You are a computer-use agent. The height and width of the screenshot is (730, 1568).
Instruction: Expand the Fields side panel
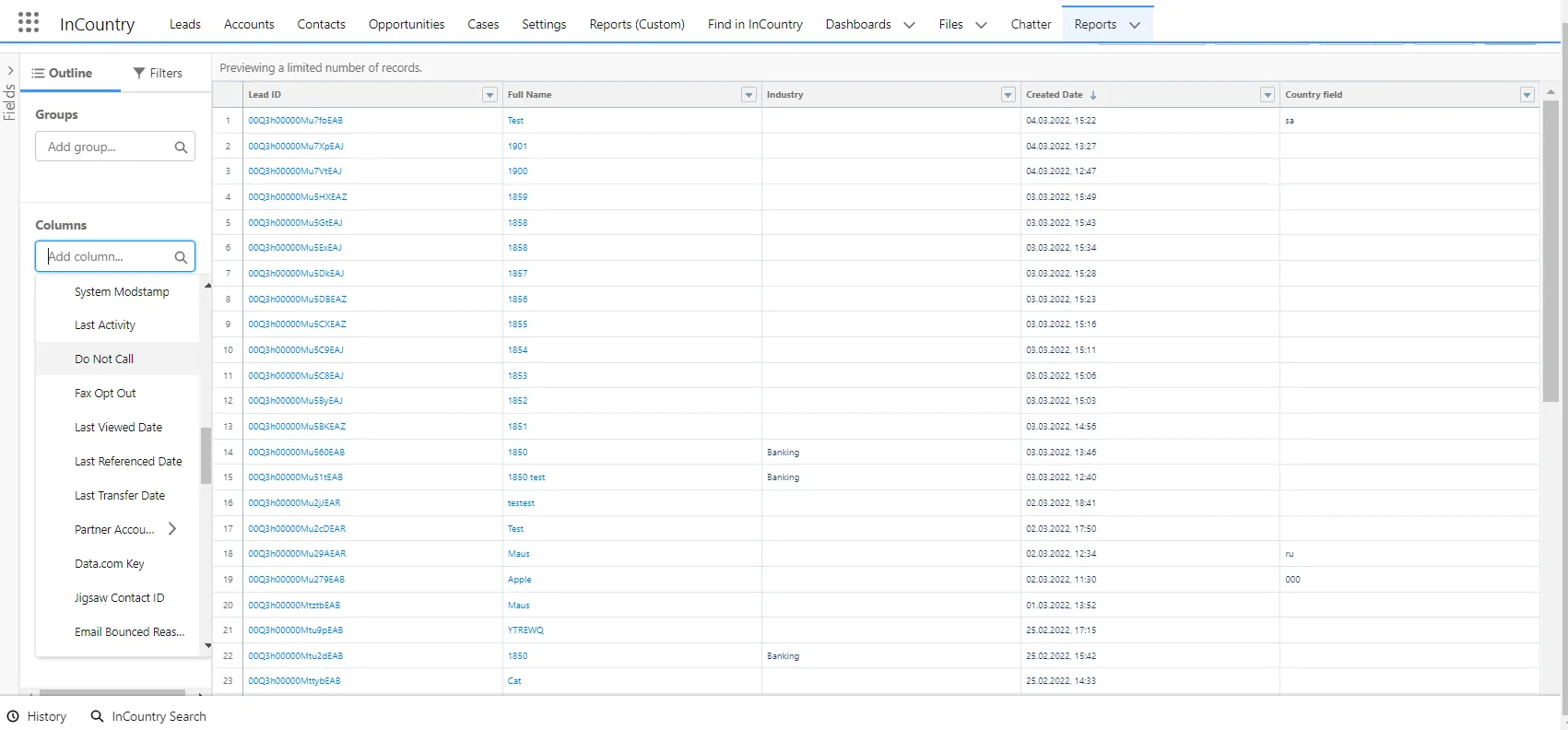(10, 71)
